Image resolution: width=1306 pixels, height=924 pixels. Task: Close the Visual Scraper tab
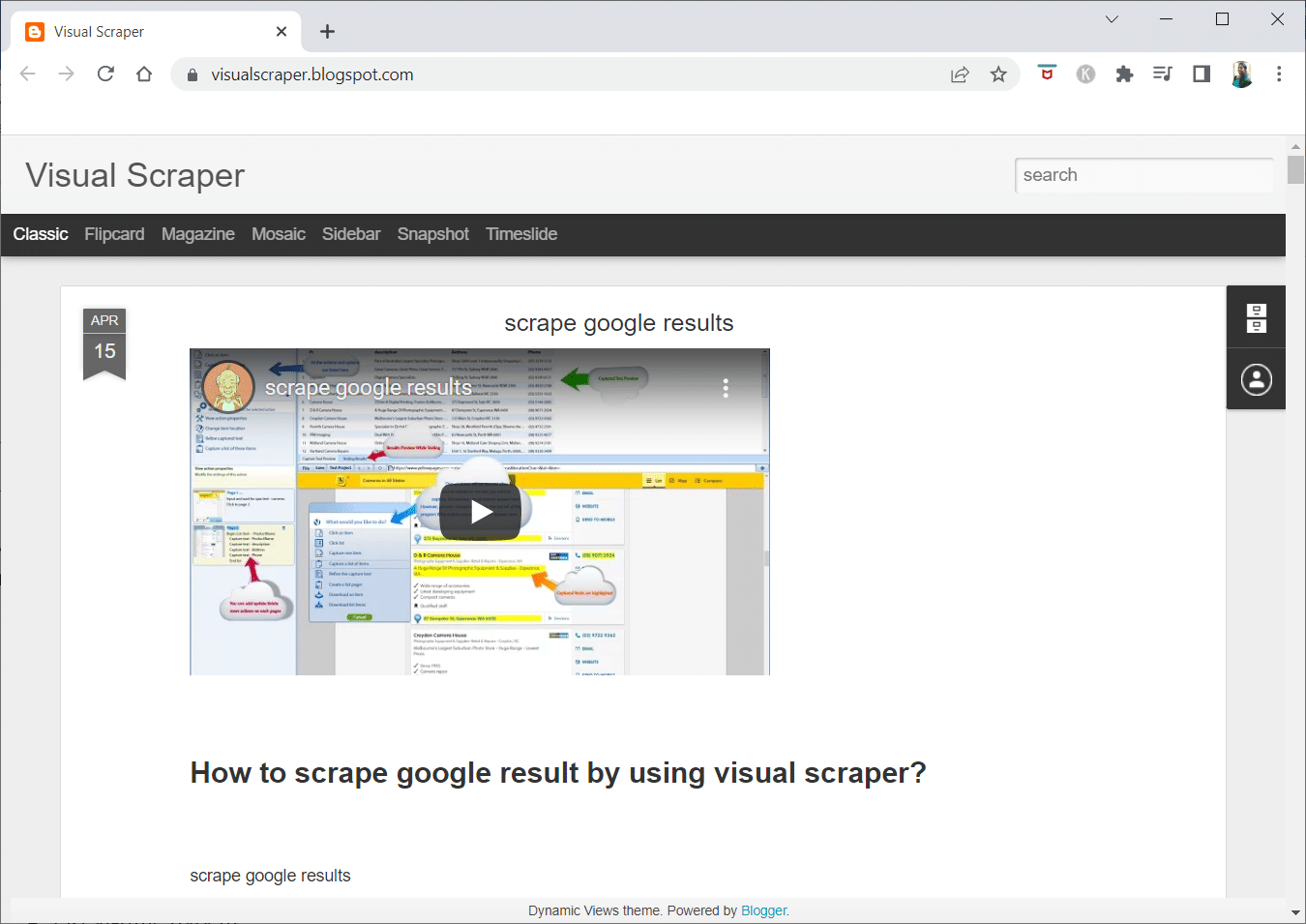[282, 32]
